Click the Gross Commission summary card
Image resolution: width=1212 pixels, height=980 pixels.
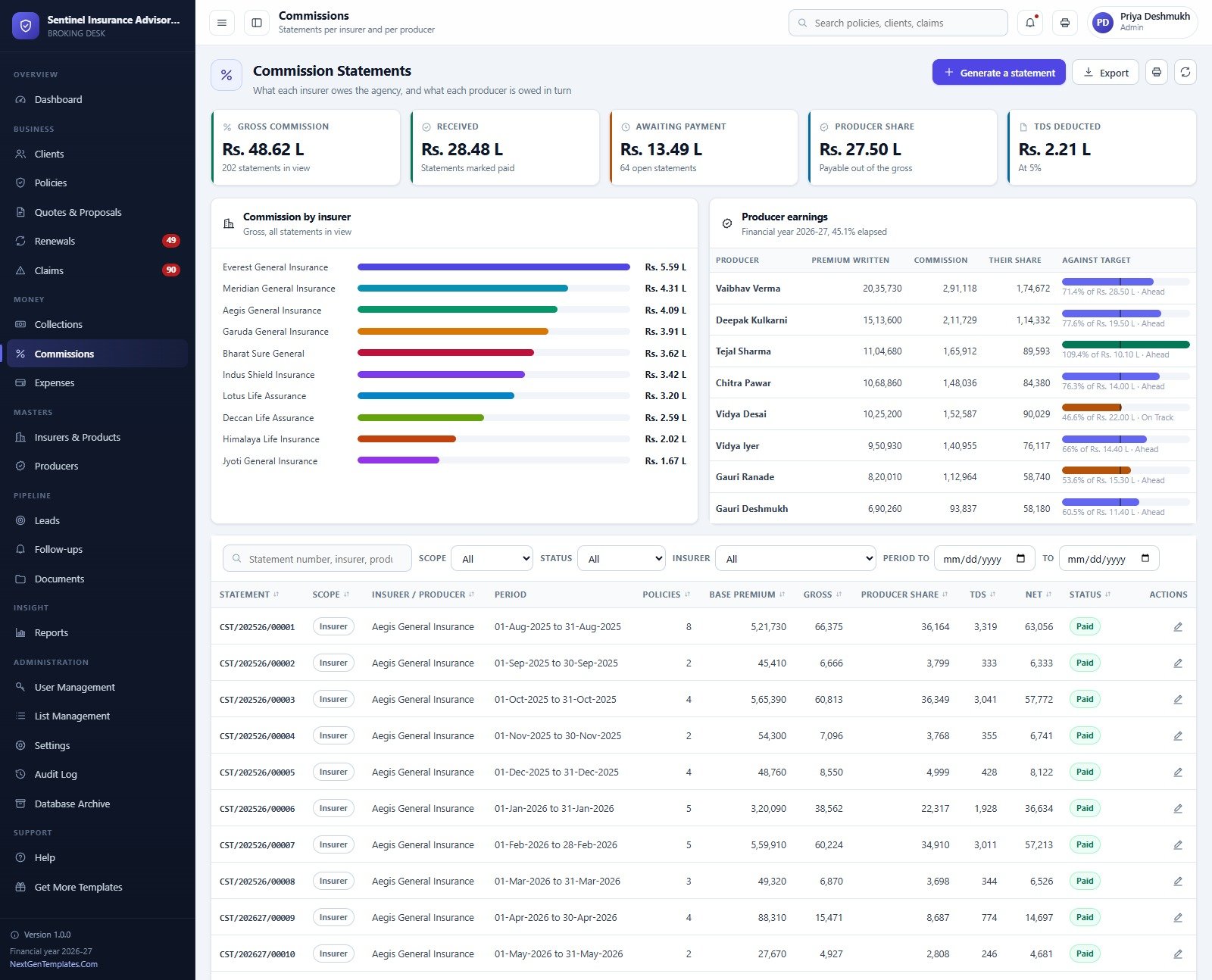[305, 148]
